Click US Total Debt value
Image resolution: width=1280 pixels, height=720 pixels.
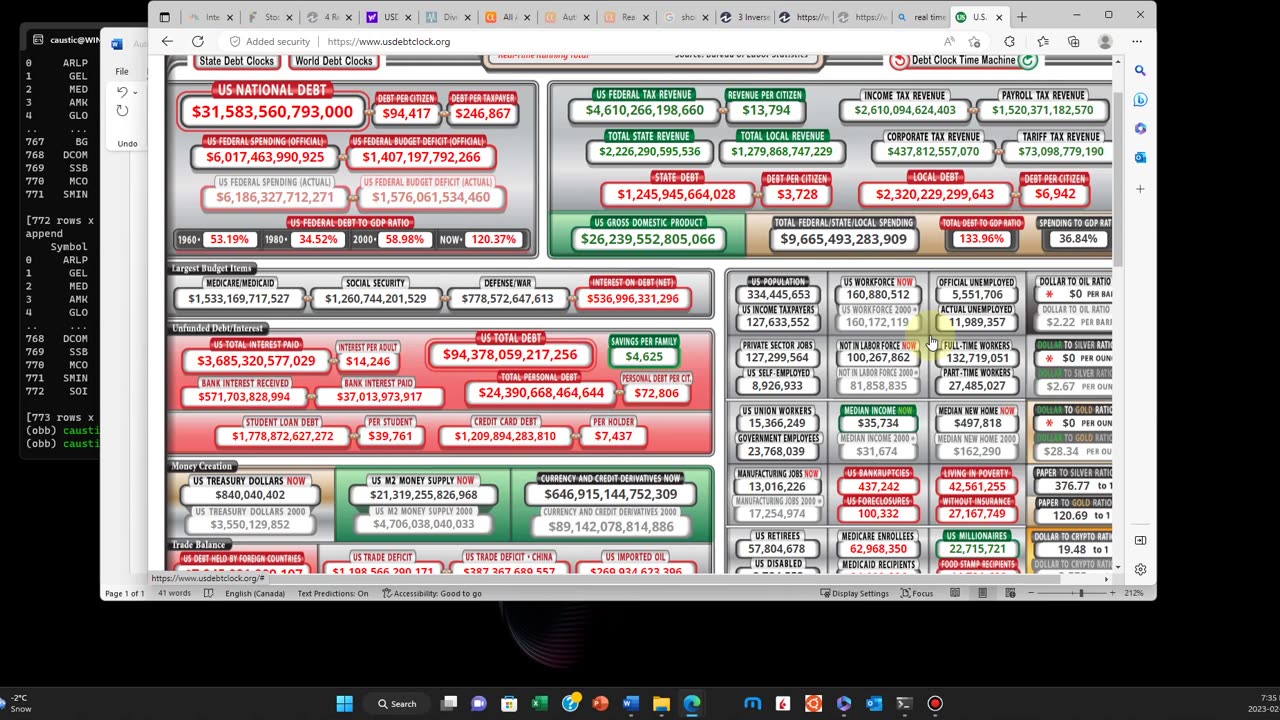(510, 355)
